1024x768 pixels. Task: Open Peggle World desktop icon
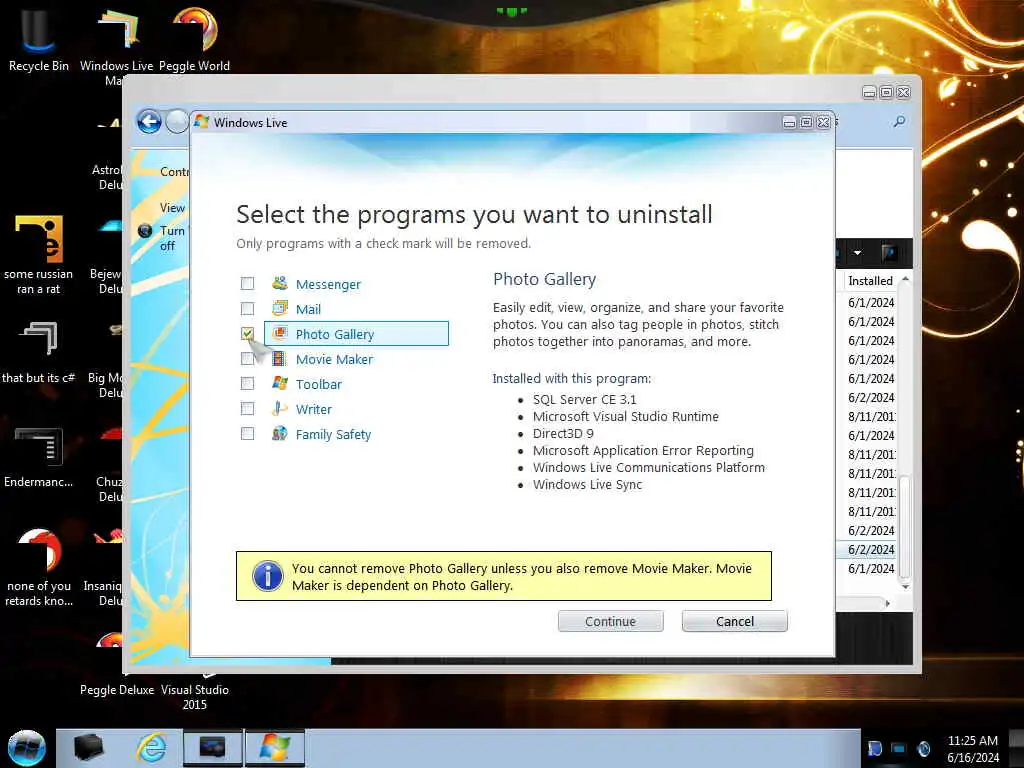point(195,40)
